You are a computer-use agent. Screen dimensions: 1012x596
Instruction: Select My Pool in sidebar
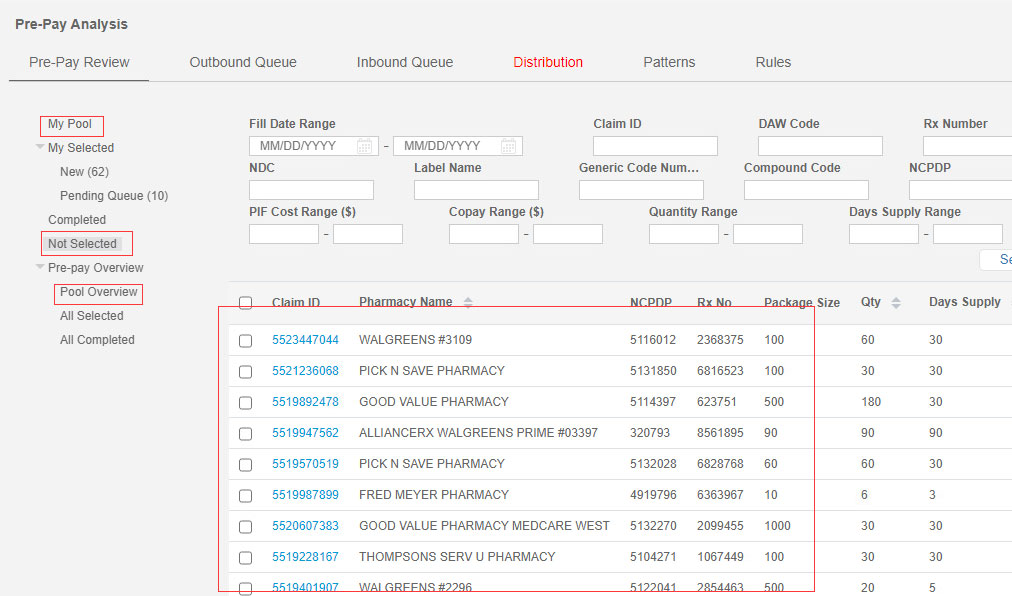(x=70, y=124)
